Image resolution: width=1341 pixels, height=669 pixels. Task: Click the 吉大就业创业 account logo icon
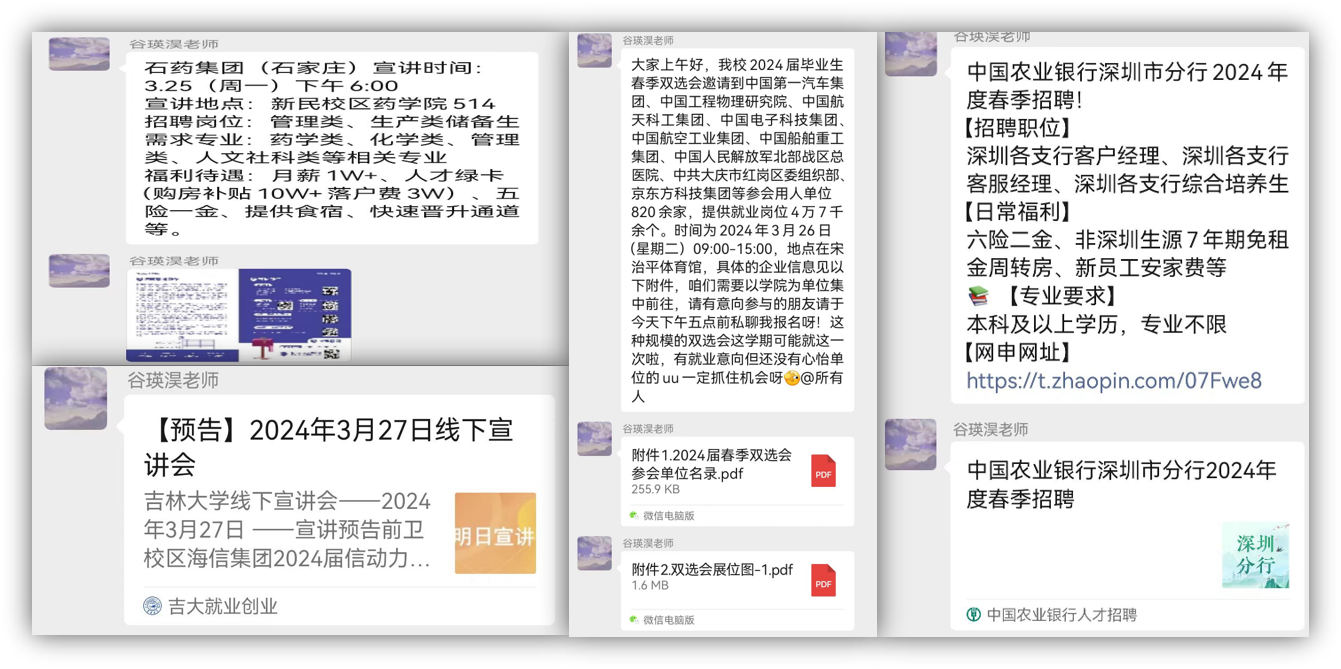(x=152, y=606)
